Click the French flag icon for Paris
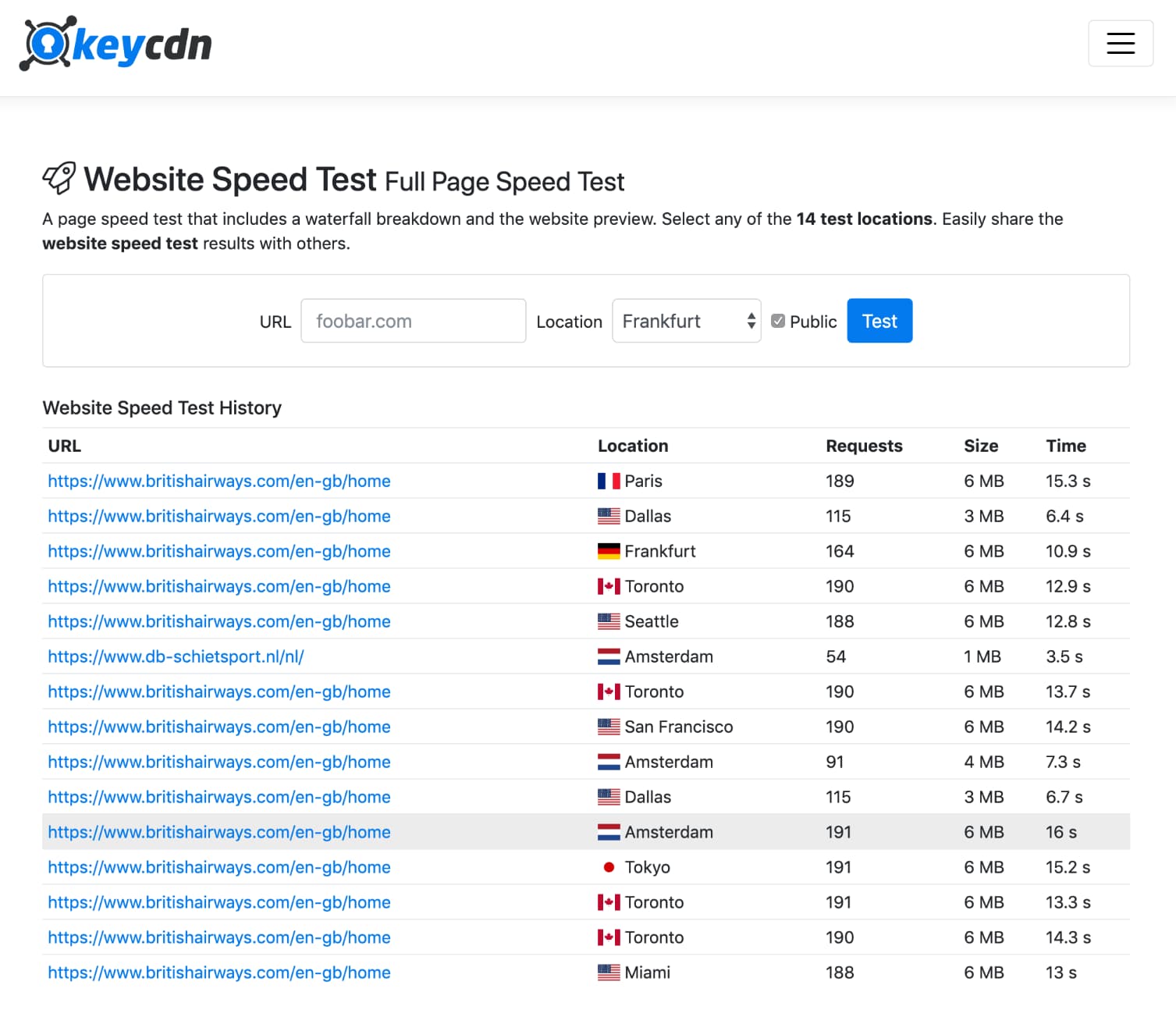Screen dimensions: 1176x1017 (609, 481)
